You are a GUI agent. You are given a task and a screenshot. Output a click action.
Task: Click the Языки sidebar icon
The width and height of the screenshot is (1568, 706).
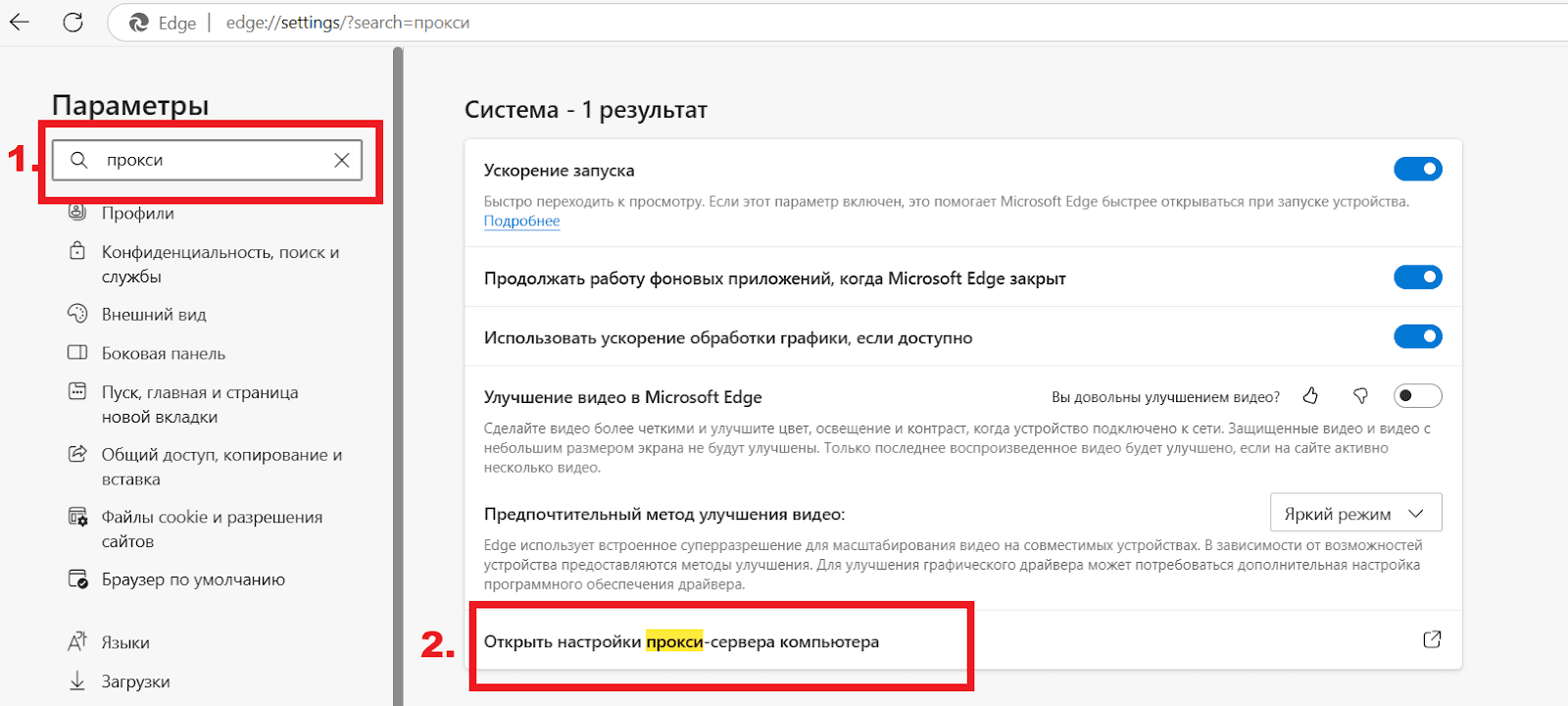[x=77, y=641]
